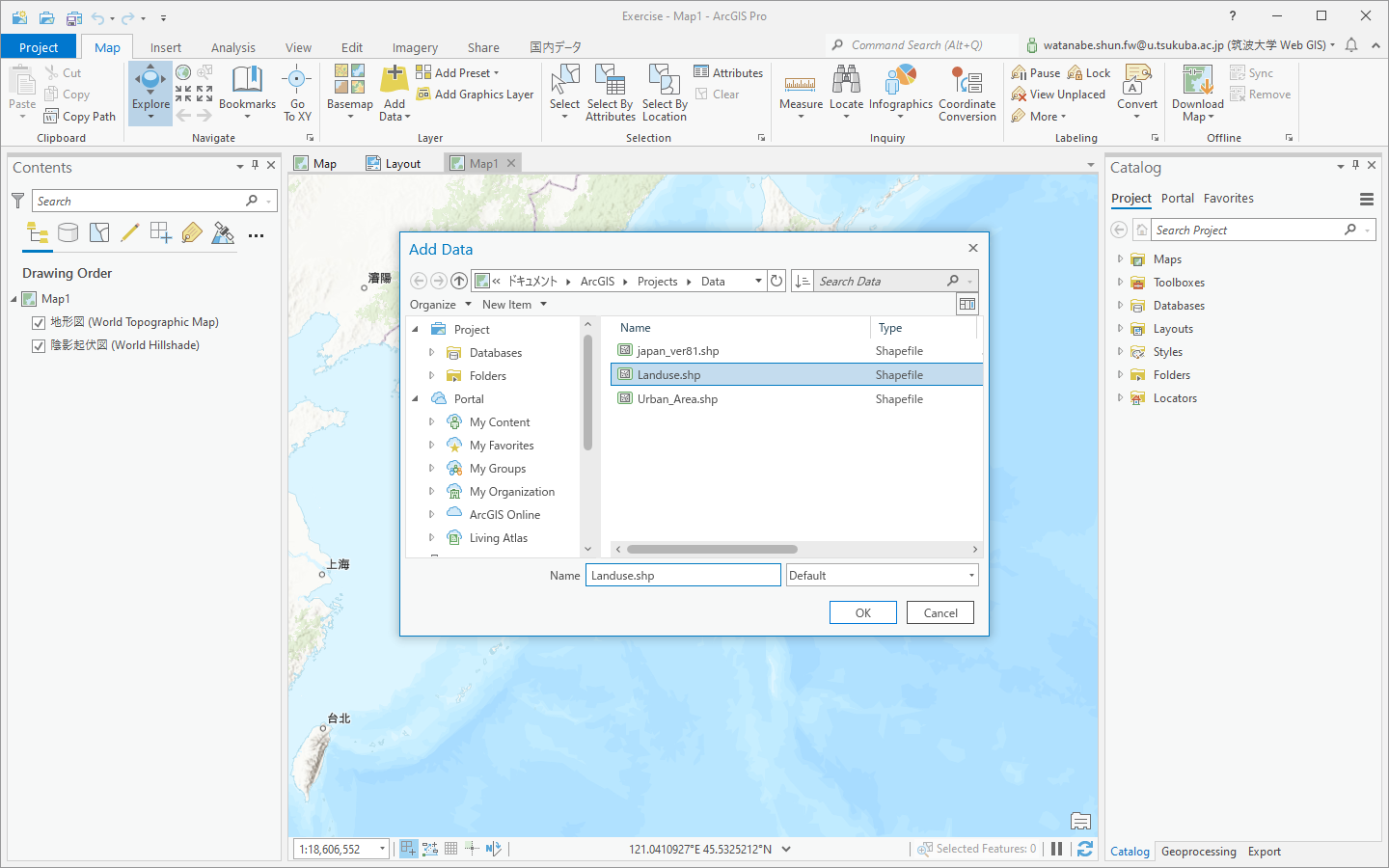This screenshot has width=1389, height=868.
Task: Open the Project tab
Action: tap(39, 47)
